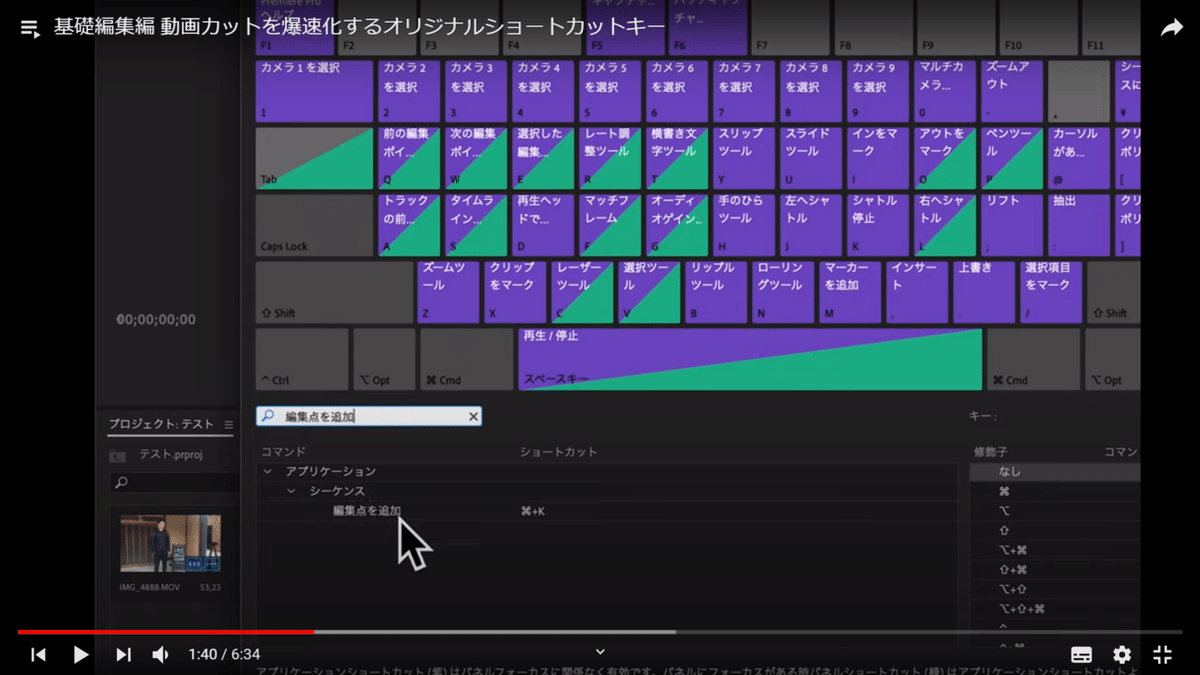Image resolution: width=1200 pixels, height=675 pixels.
Task: Switch to miniplayer mode
Action: (x=1161, y=654)
